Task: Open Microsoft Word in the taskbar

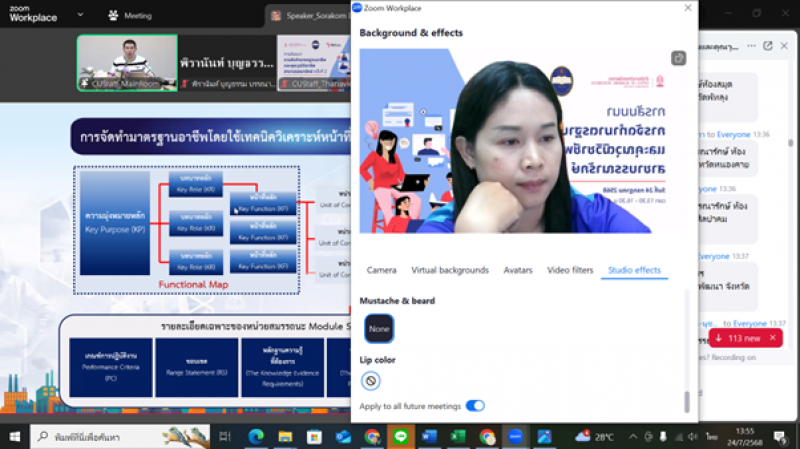Action: [429, 437]
